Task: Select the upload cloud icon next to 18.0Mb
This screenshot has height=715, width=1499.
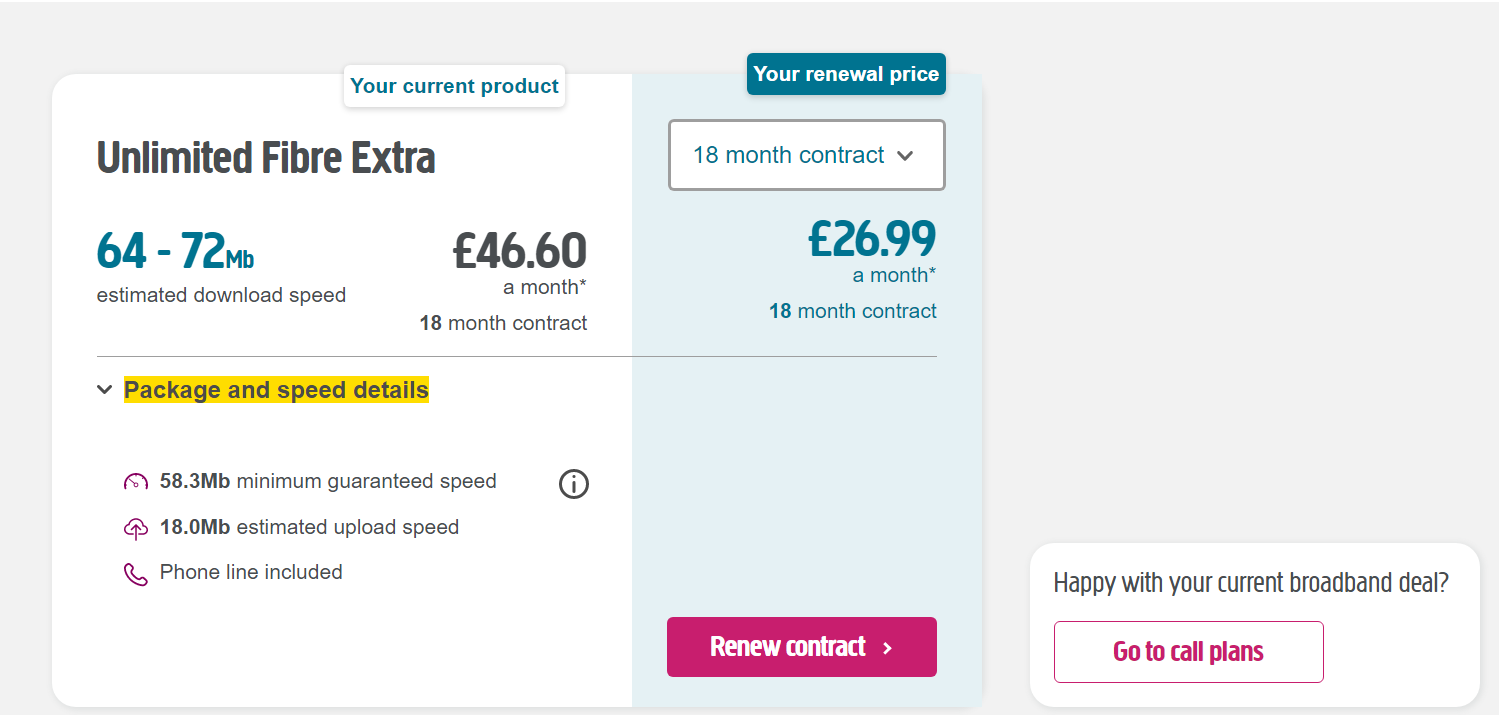Action: click(x=135, y=527)
